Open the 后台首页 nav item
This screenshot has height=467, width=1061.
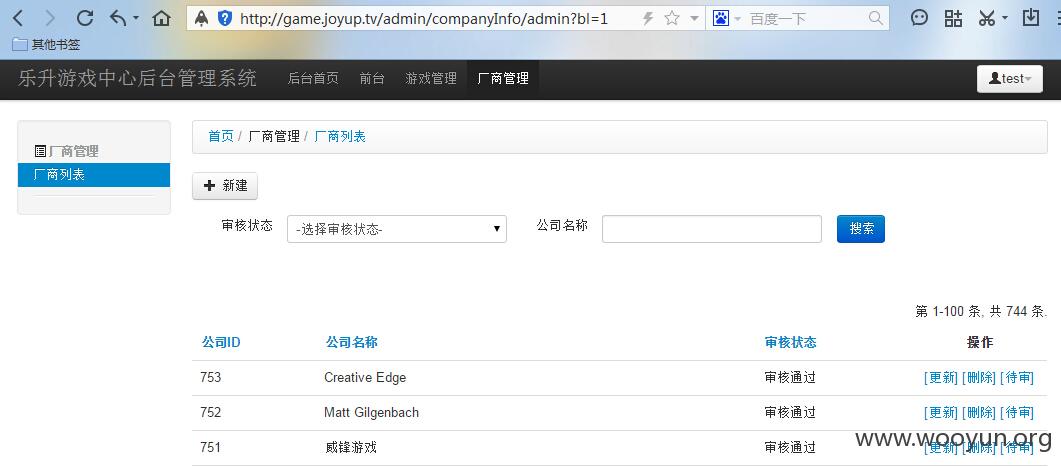coord(313,79)
